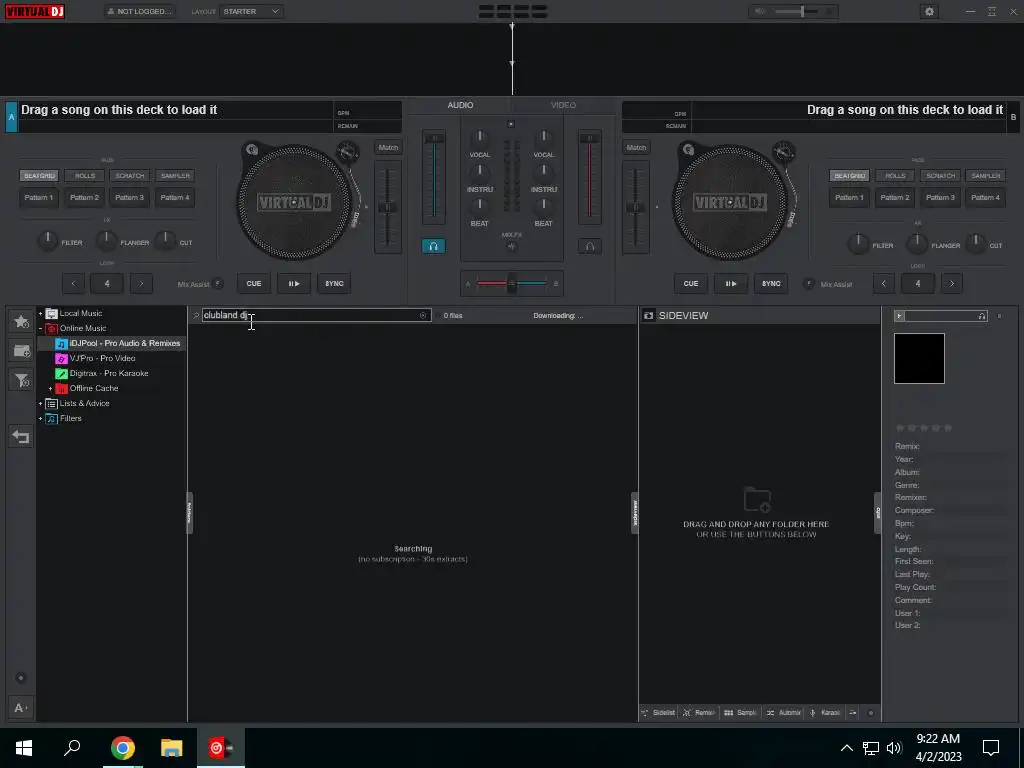Expand Local Music tree node

40,313
